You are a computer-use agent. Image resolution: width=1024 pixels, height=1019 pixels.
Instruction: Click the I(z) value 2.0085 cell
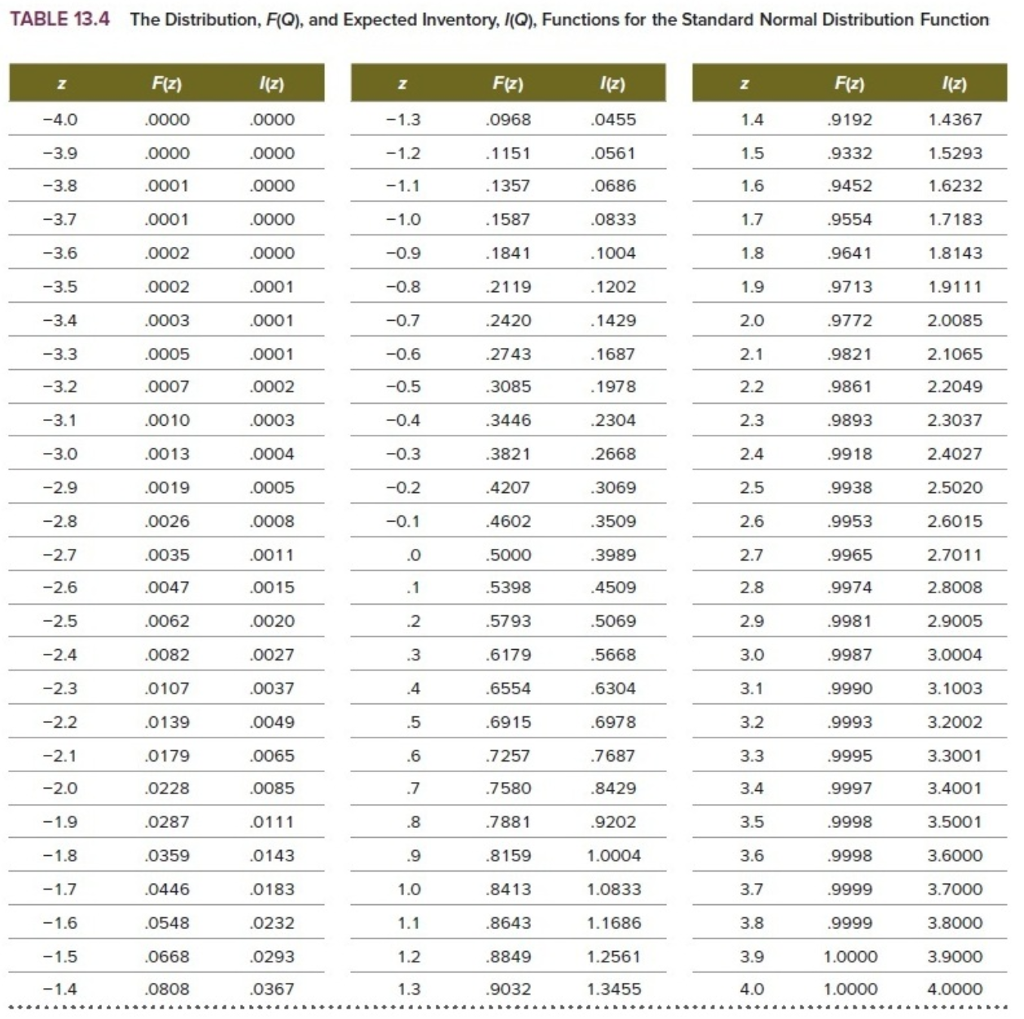955,320
